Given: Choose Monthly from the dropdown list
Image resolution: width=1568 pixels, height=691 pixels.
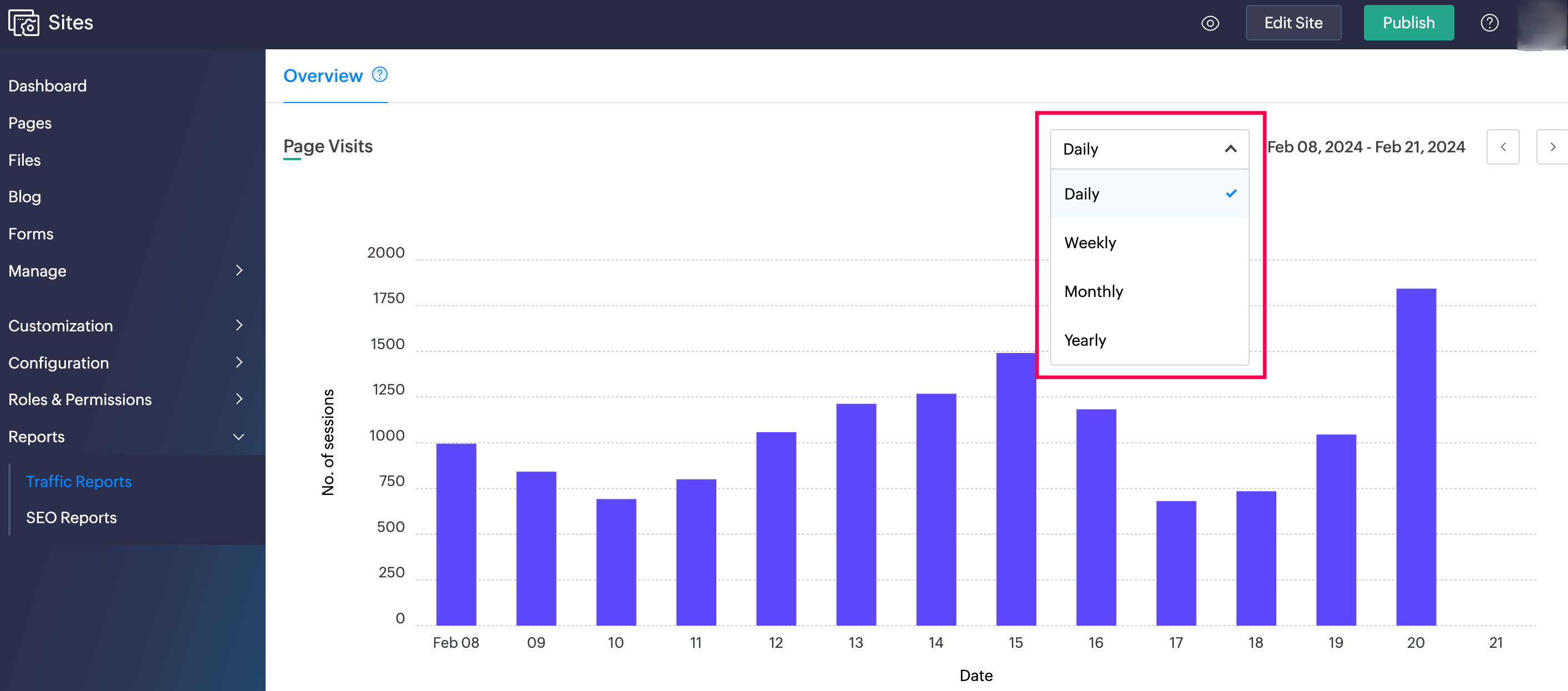Looking at the screenshot, I should pos(1093,291).
